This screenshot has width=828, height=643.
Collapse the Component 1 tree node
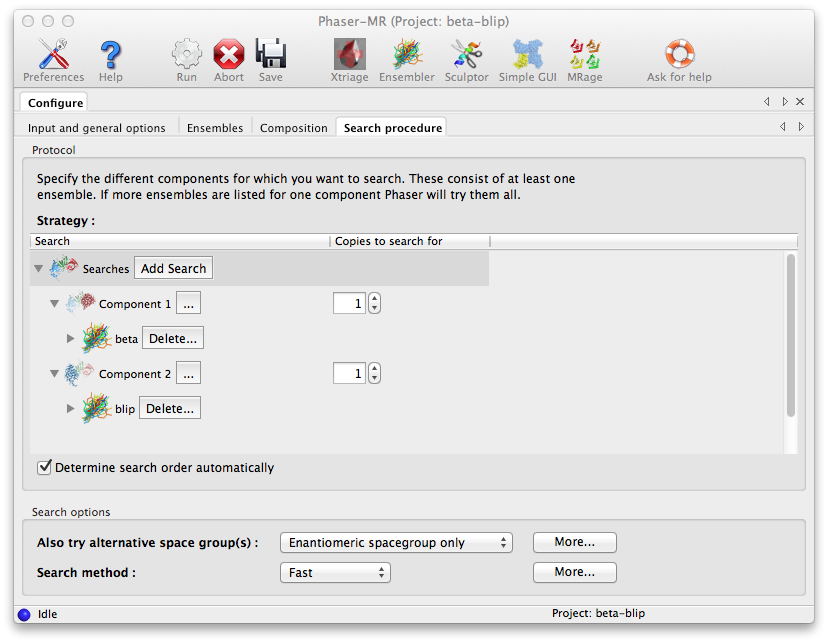pyautogui.click(x=55, y=304)
